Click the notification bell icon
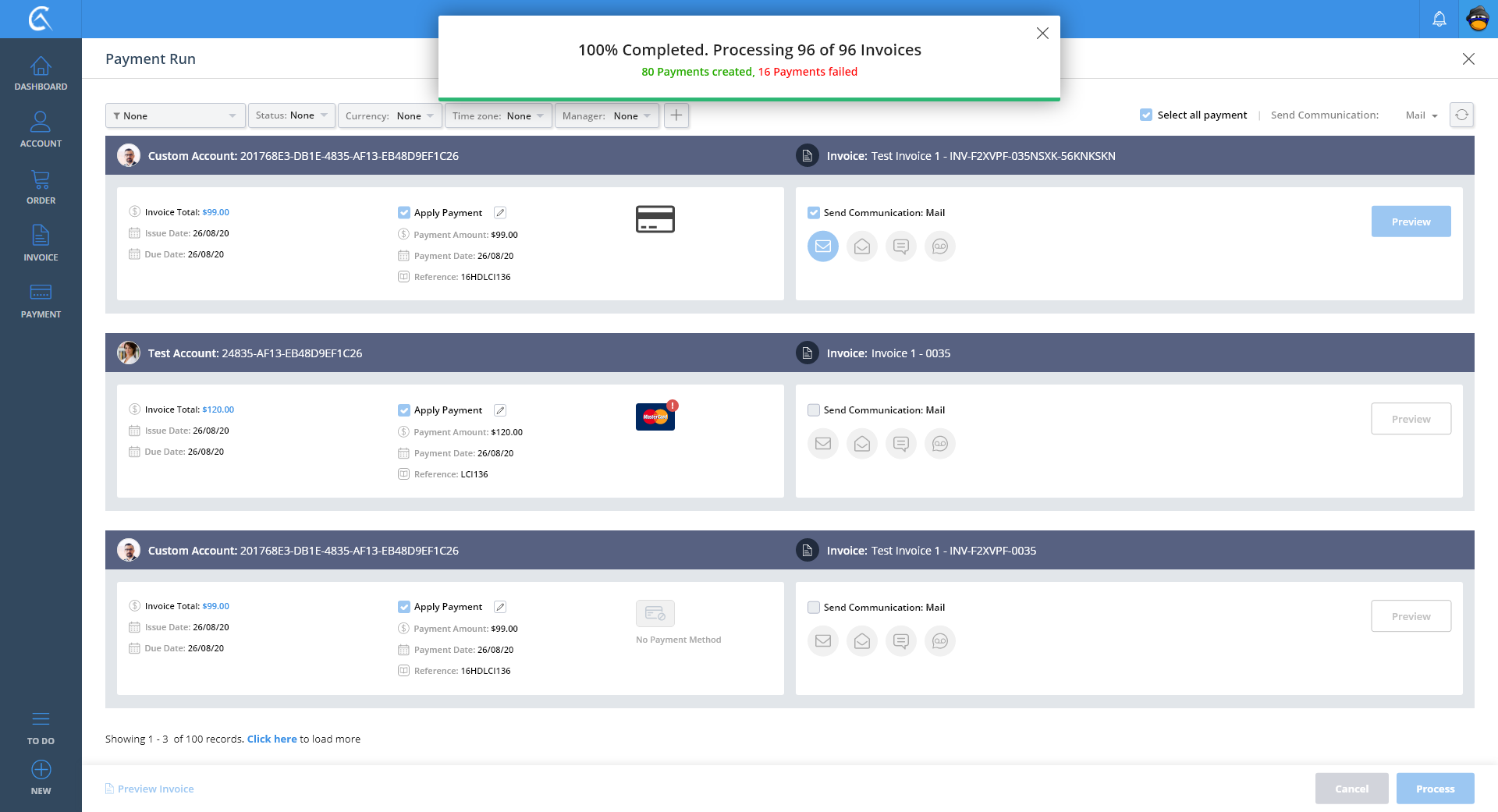The image size is (1498, 812). (x=1439, y=19)
